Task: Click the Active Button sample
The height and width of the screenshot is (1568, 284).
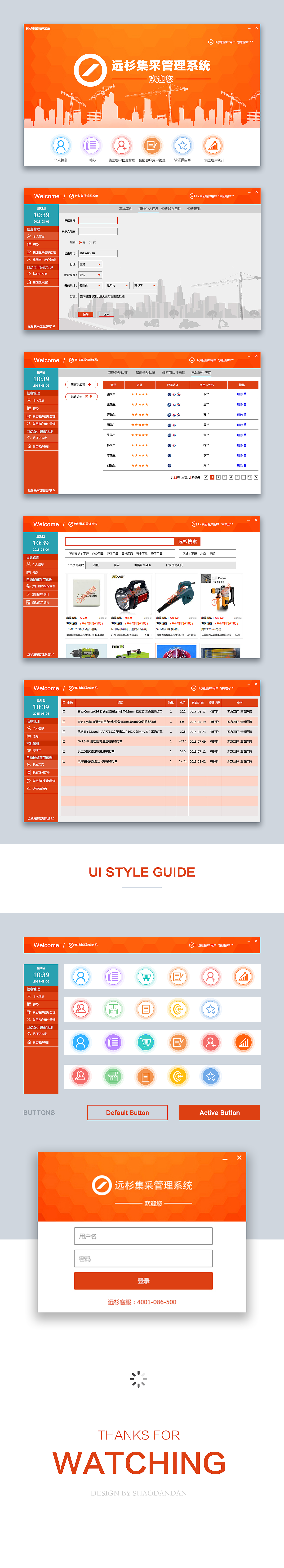Action: [220, 1113]
